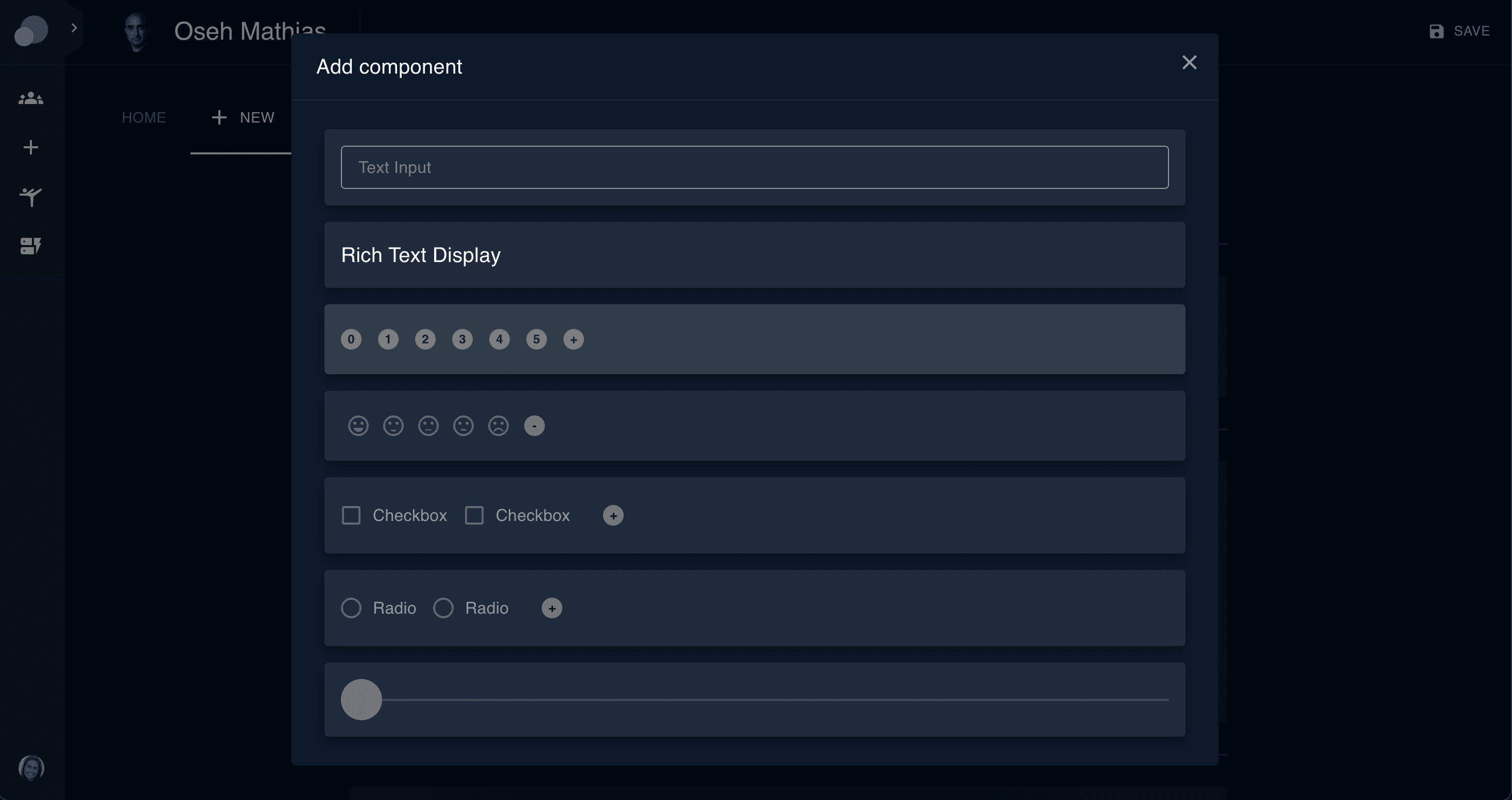Click the people/contacts sidebar icon
The width and height of the screenshot is (1512, 800).
tap(31, 98)
